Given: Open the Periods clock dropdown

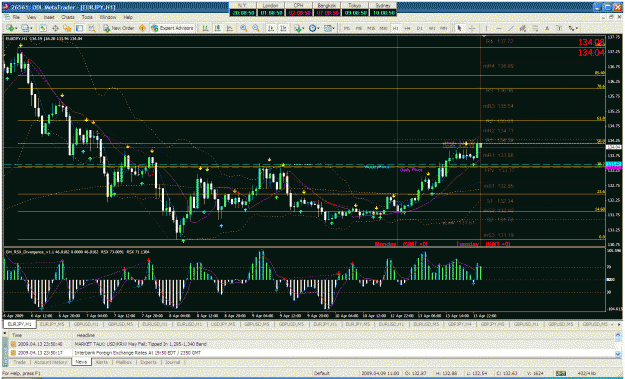Looking at the screenshot, I should click(x=314, y=28).
